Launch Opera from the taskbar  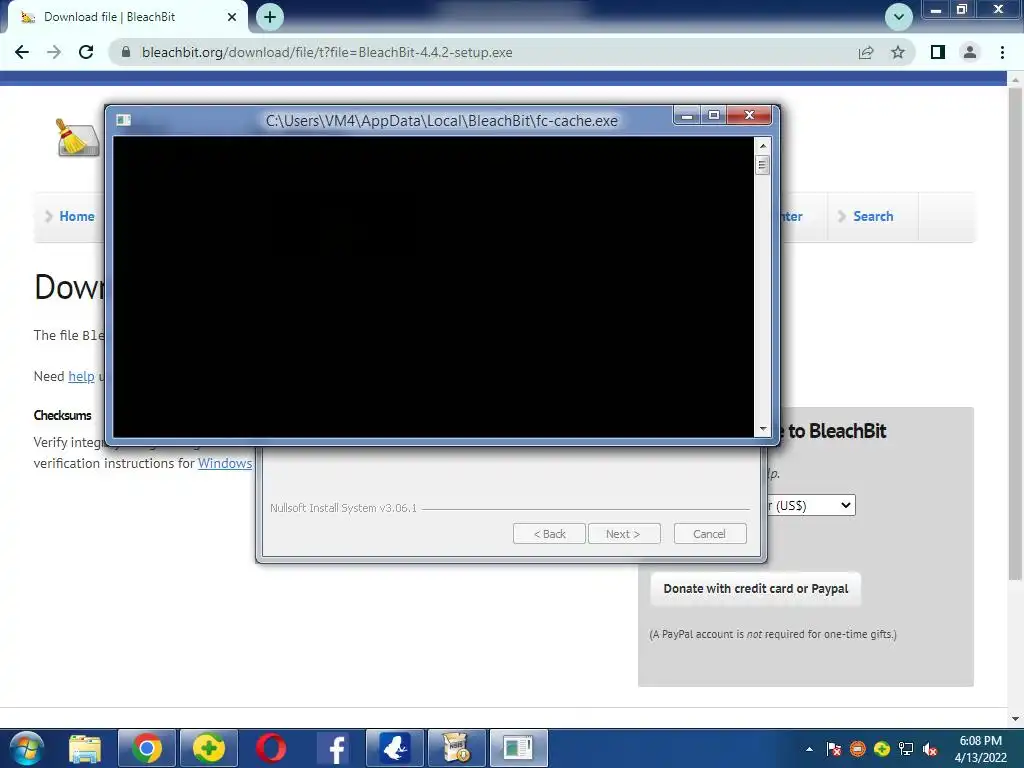click(x=270, y=748)
